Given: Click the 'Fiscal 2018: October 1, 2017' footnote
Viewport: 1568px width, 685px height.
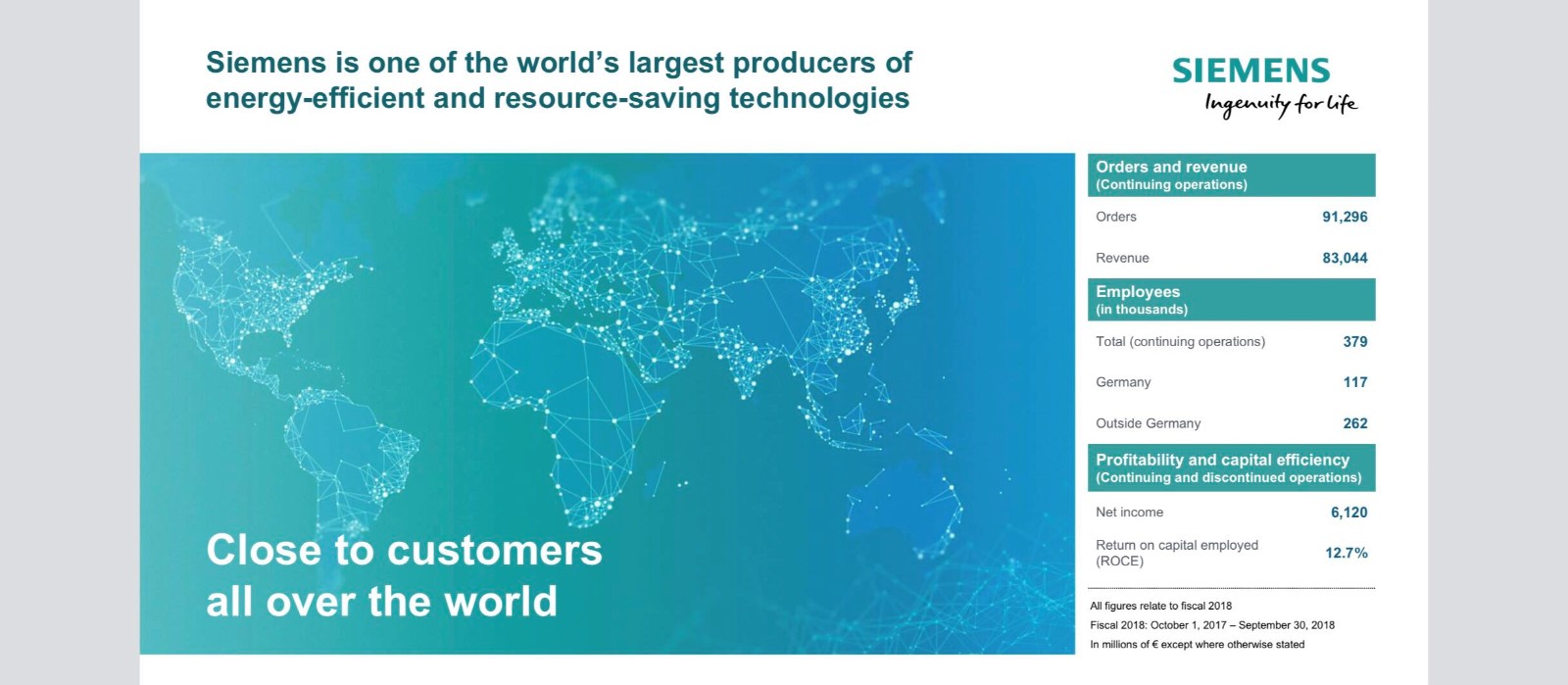Looking at the screenshot, I should [x=1211, y=625].
